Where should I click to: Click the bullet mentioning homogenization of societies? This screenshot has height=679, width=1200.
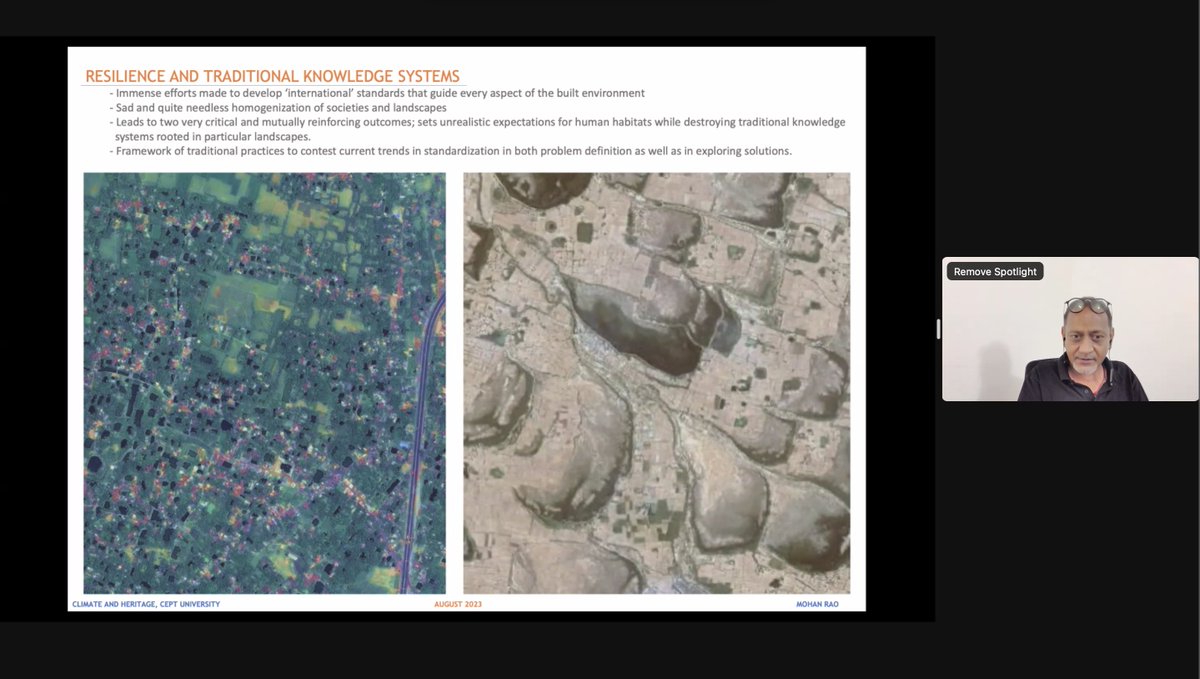click(x=282, y=107)
